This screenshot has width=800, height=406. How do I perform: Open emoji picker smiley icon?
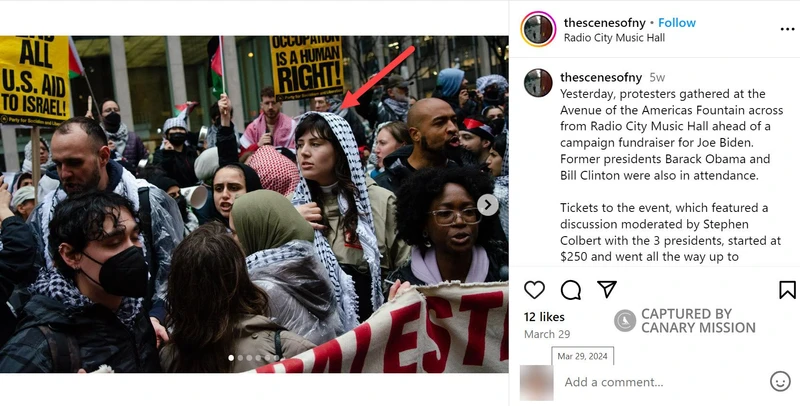[x=780, y=381]
